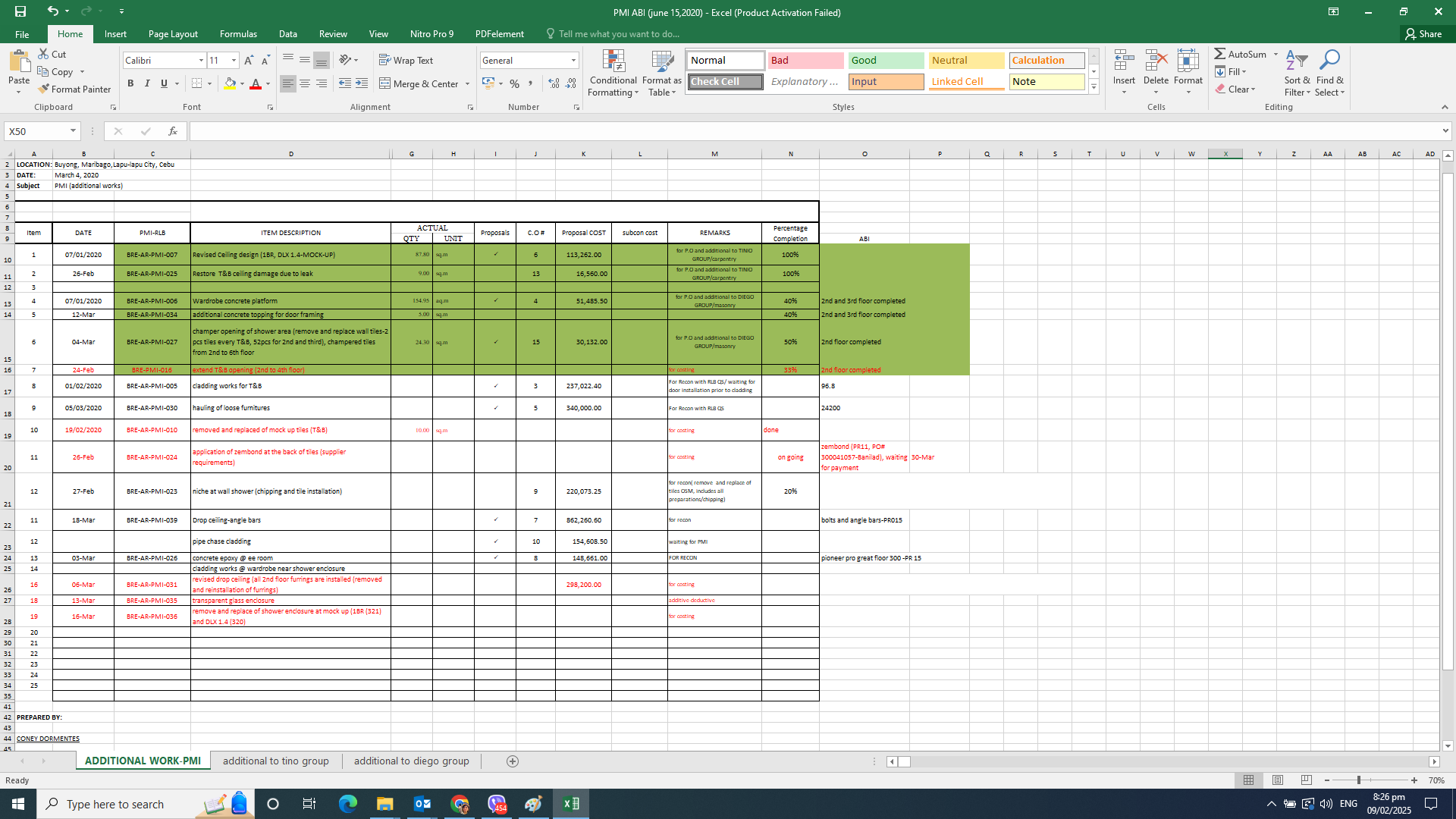
Task: Expand the font name Calibri dropdown
Action: tap(201, 60)
